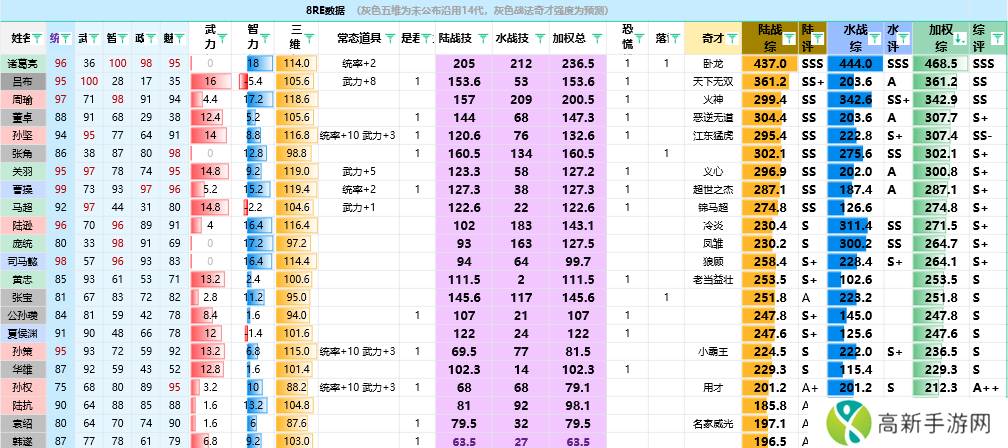1008x448 pixels.
Task: Expand the 常态道具 filter dropdown
Action: coord(390,39)
